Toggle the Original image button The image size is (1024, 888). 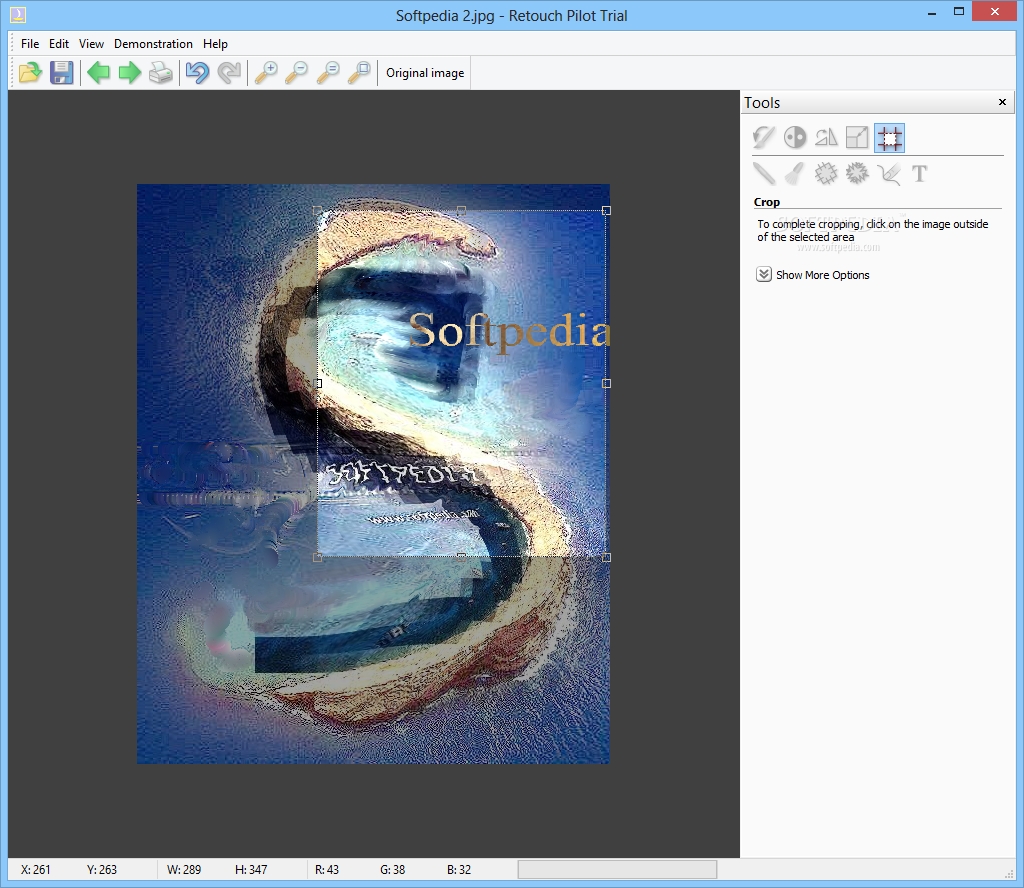[x=425, y=73]
